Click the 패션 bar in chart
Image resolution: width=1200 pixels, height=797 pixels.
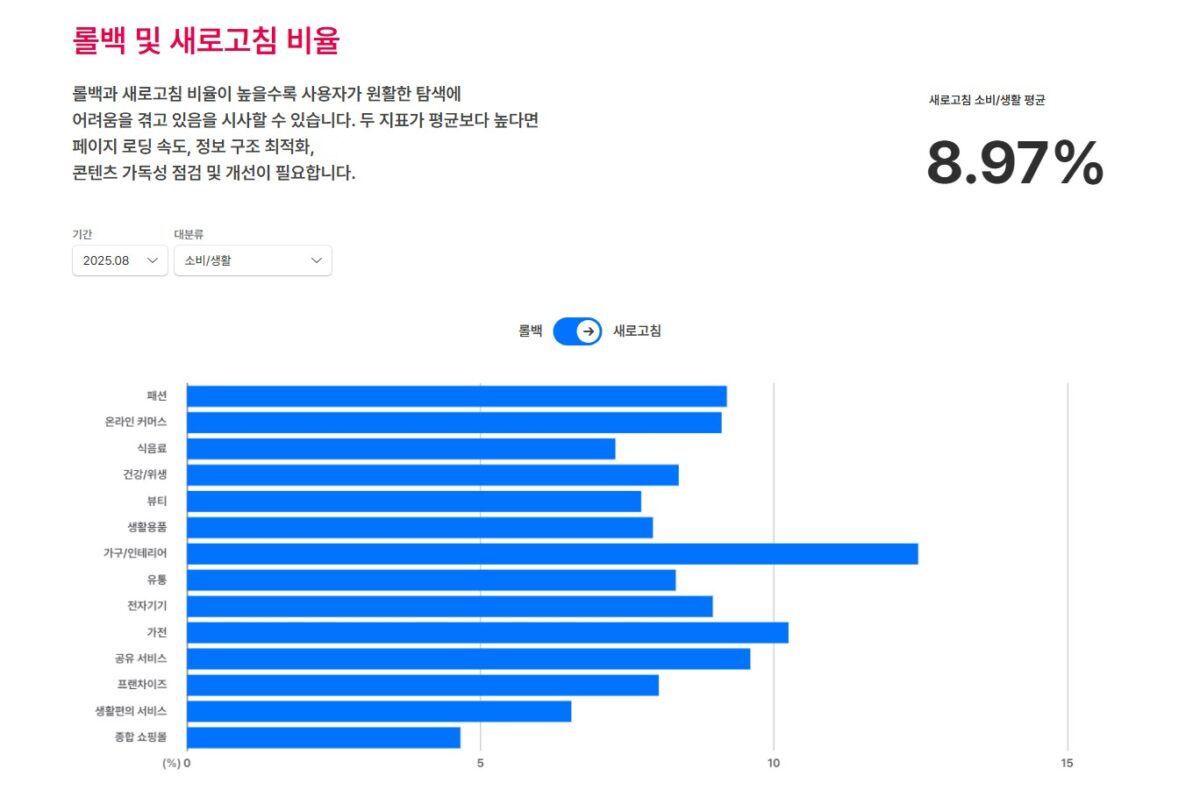tap(456, 396)
